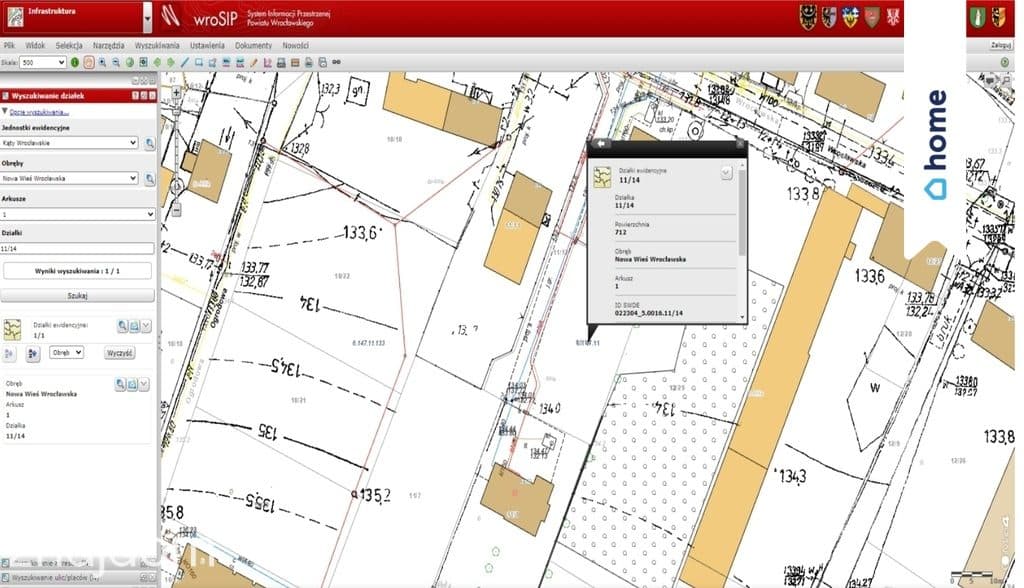Image resolution: width=1024 pixels, height=588 pixels.
Task: Select the hand pan tool
Action: click(89, 63)
